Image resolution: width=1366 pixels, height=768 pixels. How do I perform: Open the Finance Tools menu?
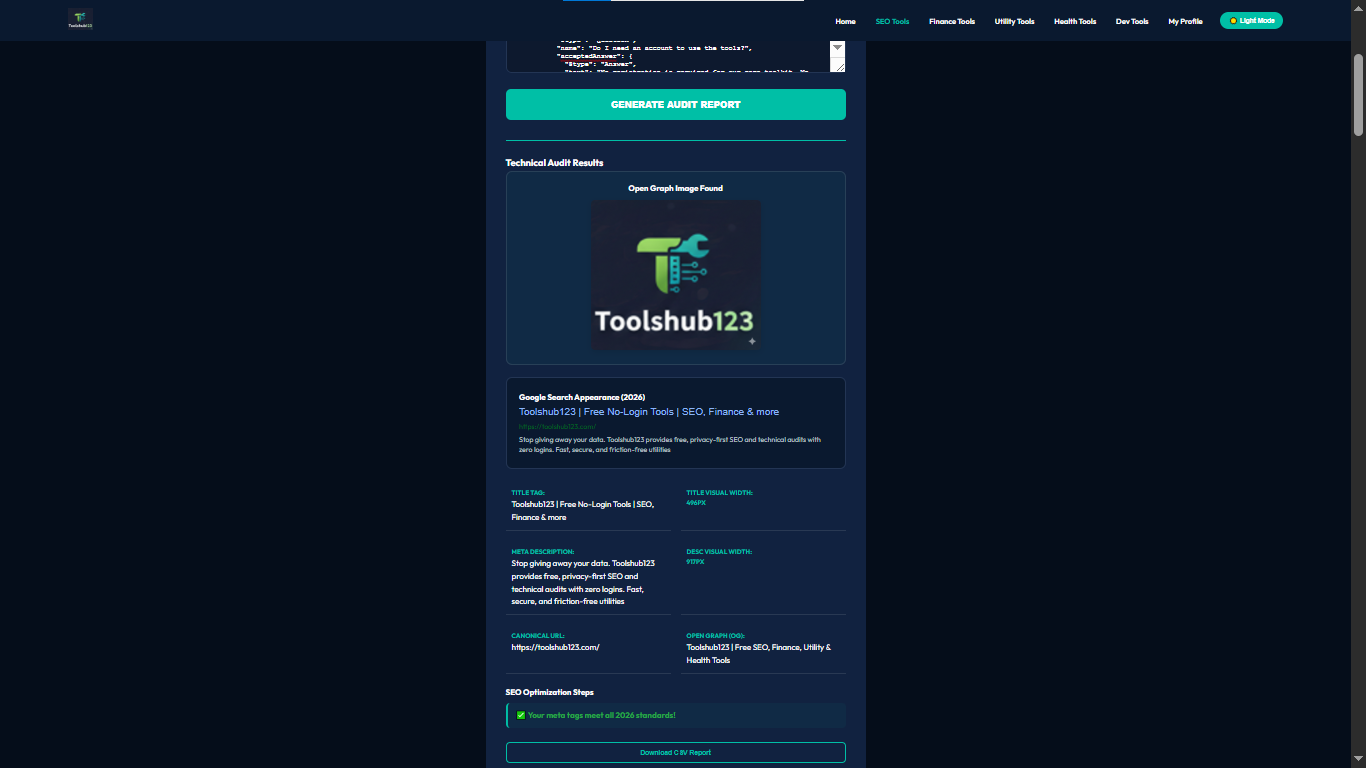click(x=951, y=21)
